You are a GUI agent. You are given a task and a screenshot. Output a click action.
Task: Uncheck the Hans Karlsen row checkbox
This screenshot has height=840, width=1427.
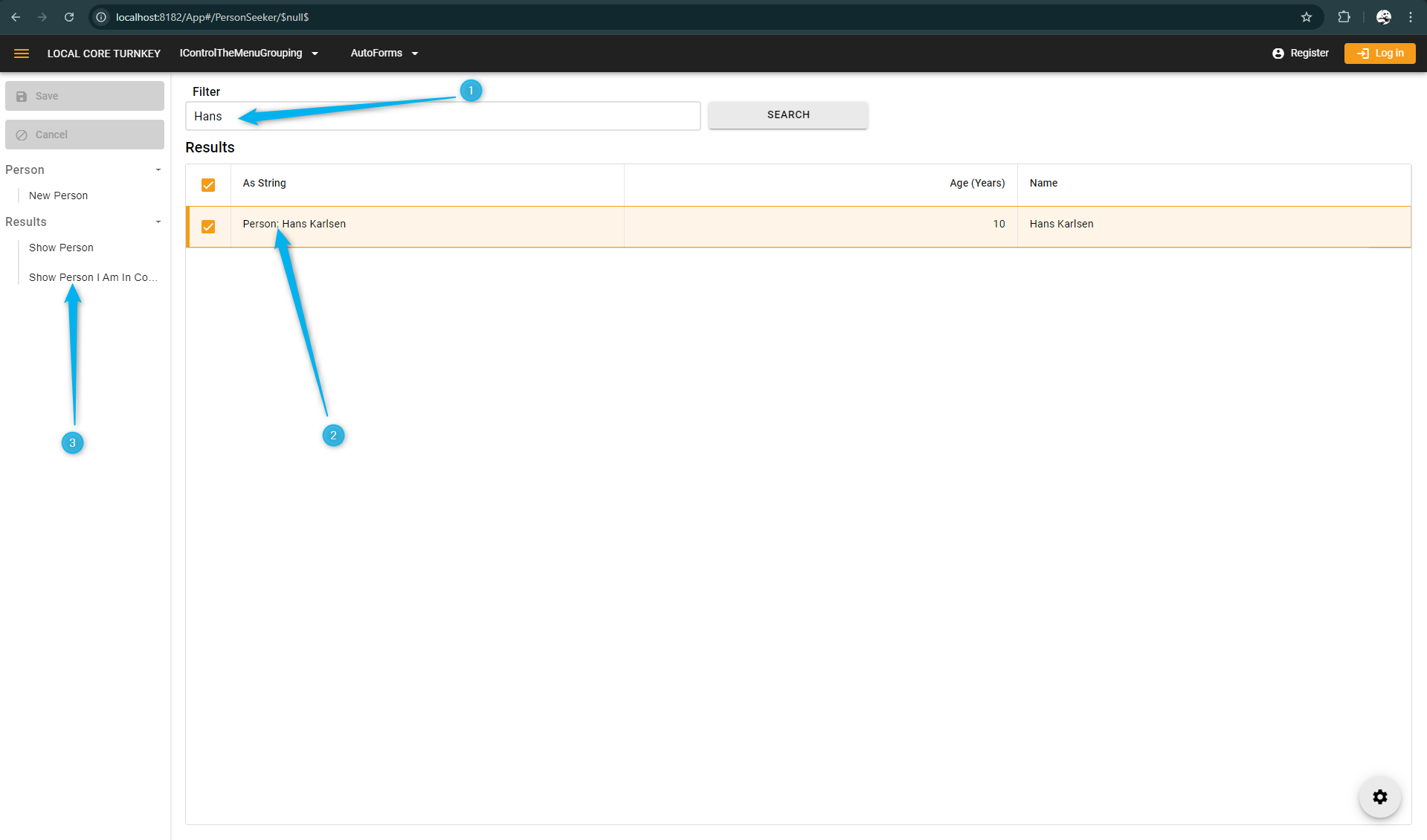point(208,227)
